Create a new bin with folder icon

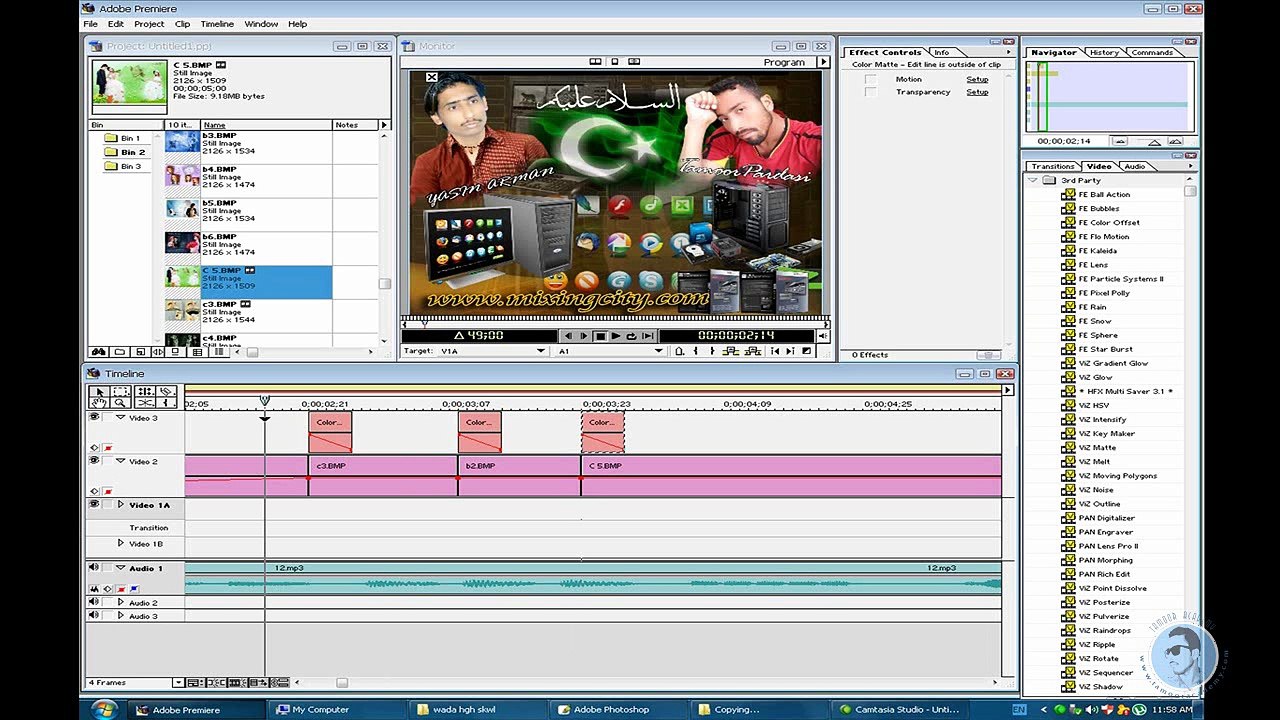tap(120, 352)
